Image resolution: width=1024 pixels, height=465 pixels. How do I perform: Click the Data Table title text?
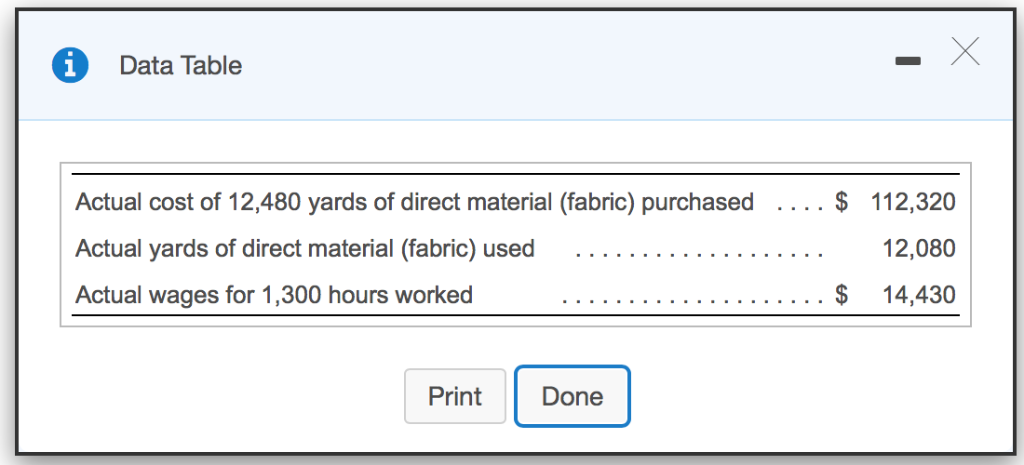click(180, 65)
